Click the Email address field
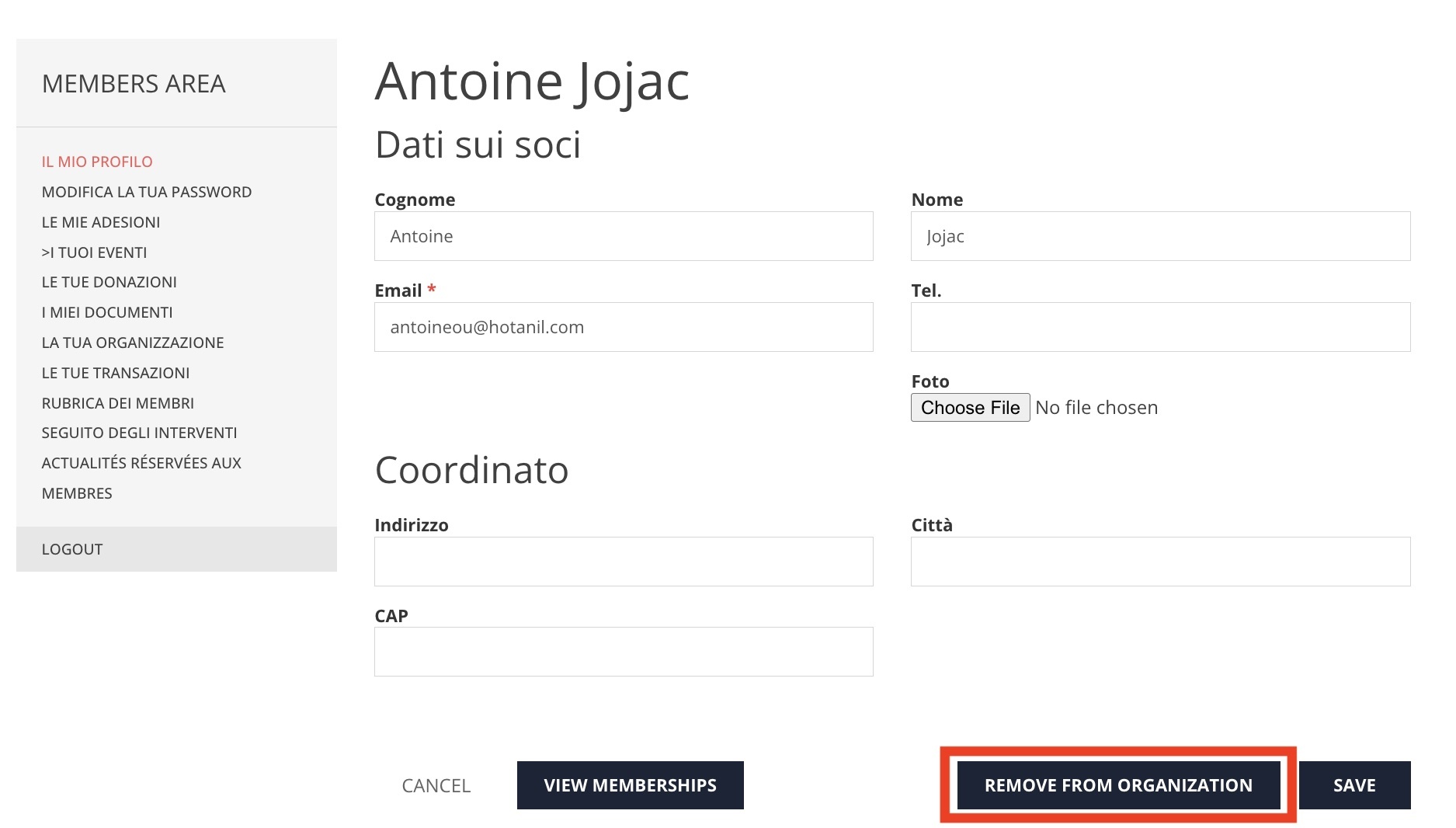Image resolution: width=1456 pixels, height=828 pixels. click(624, 327)
